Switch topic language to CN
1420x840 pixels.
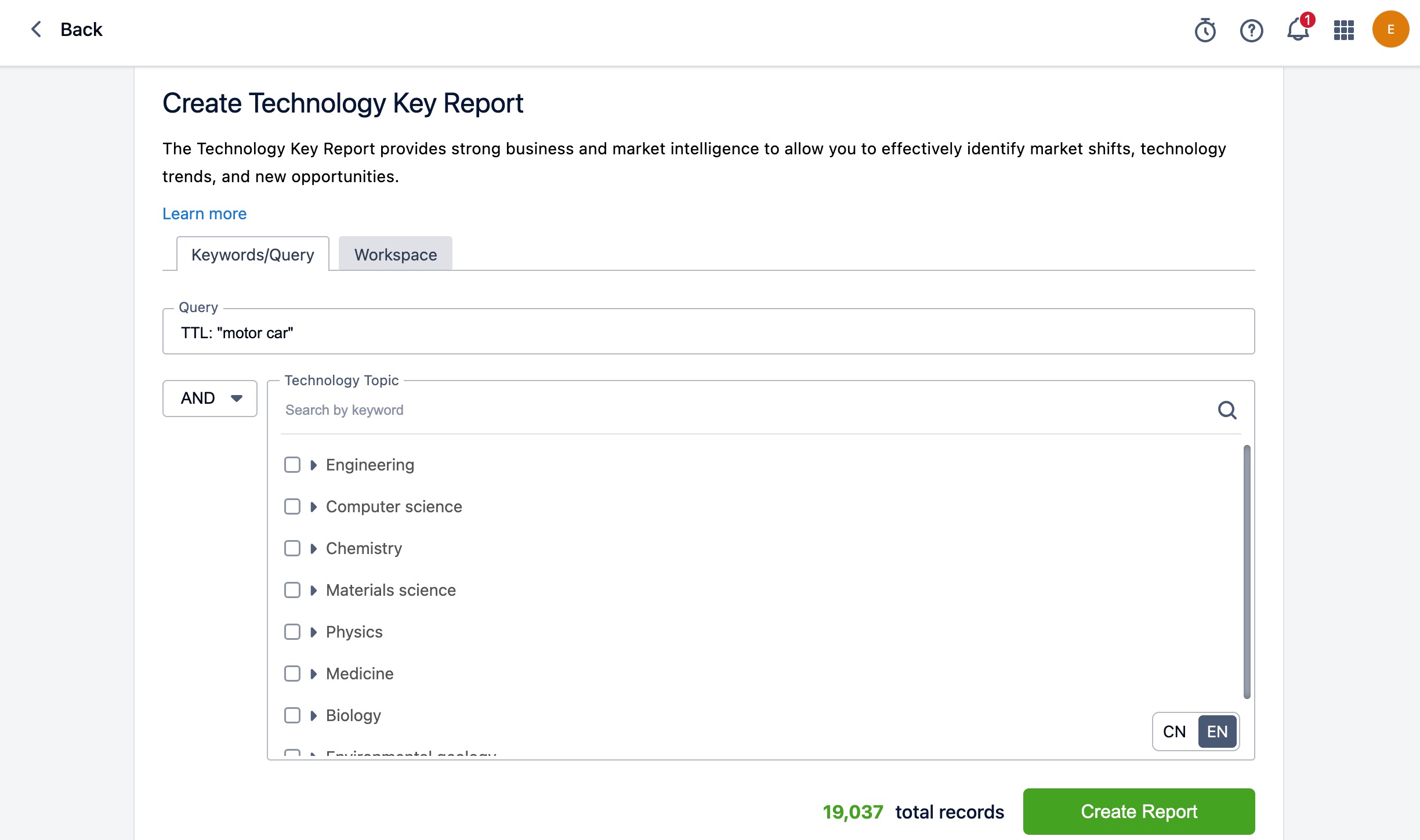click(x=1174, y=732)
